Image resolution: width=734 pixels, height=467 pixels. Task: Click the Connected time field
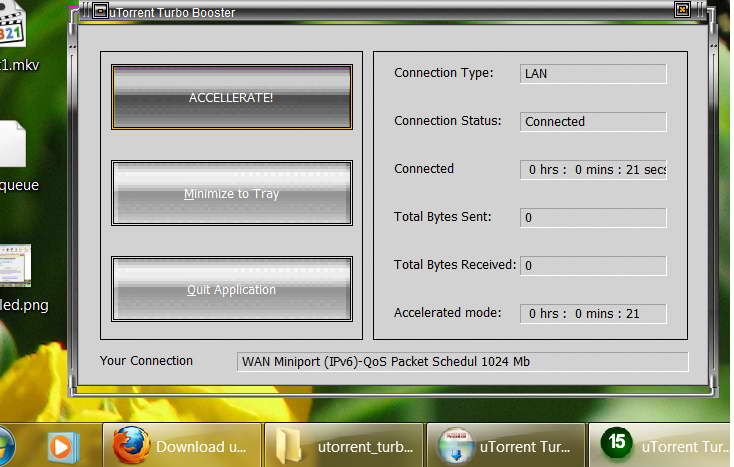pos(593,169)
